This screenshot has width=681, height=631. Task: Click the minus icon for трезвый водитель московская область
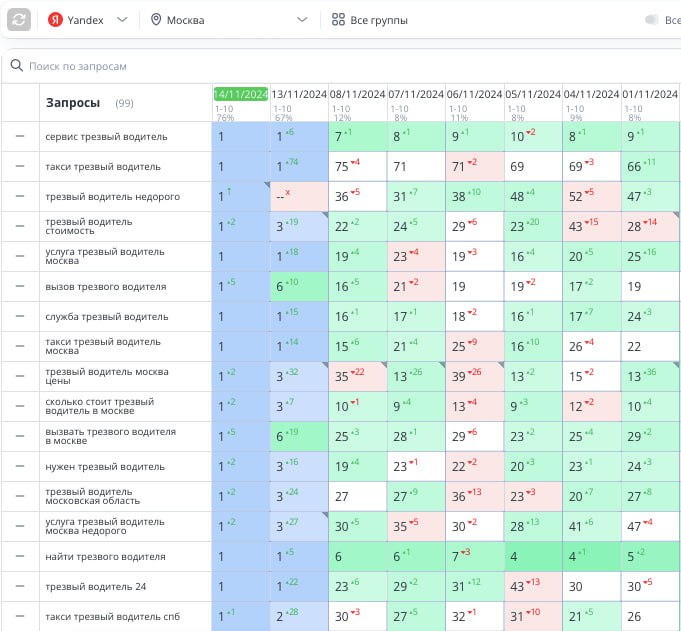(20, 496)
